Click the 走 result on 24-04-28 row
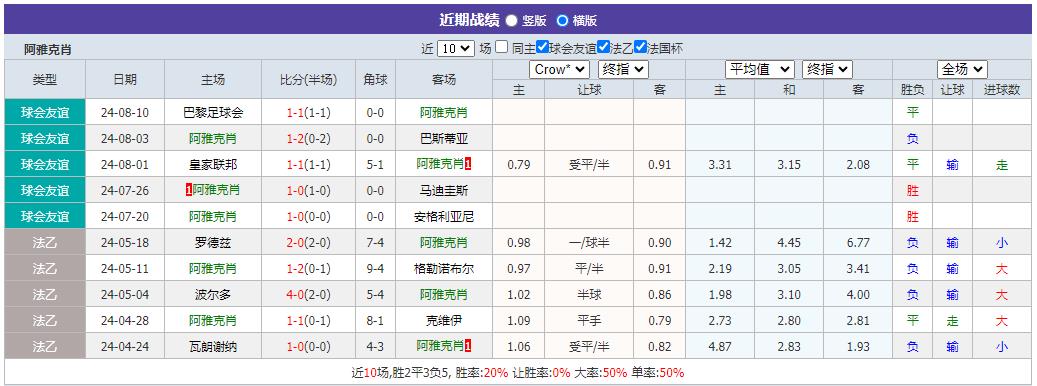Image resolution: width=1037 pixels, height=386 pixels. pyautogui.click(x=952, y=321)
